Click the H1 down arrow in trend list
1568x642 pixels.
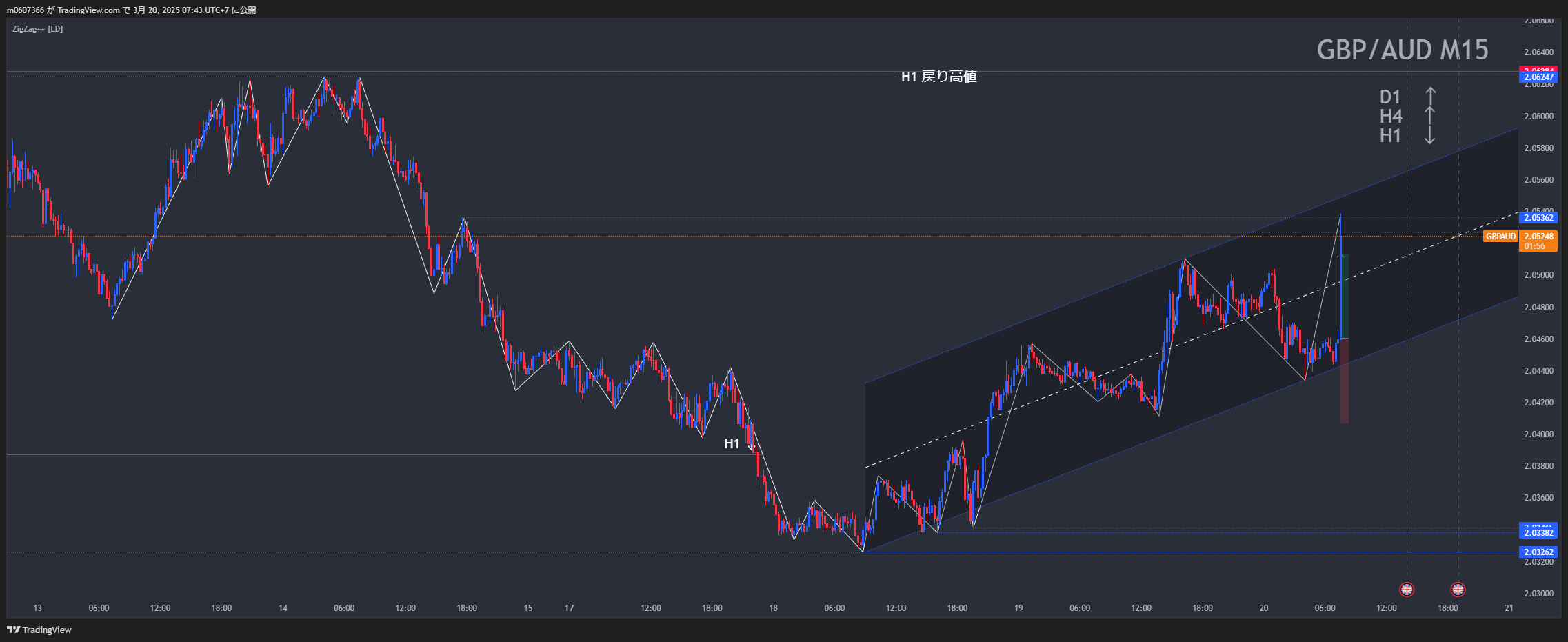(x=1430, y=135)
